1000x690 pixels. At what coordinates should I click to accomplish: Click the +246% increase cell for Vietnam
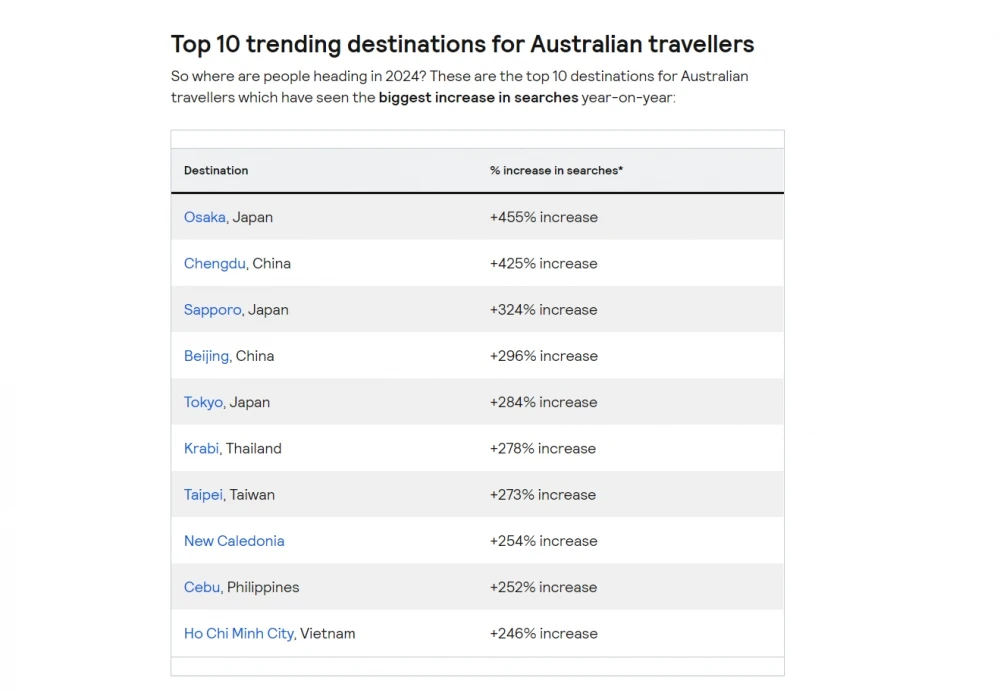(543, 633)
